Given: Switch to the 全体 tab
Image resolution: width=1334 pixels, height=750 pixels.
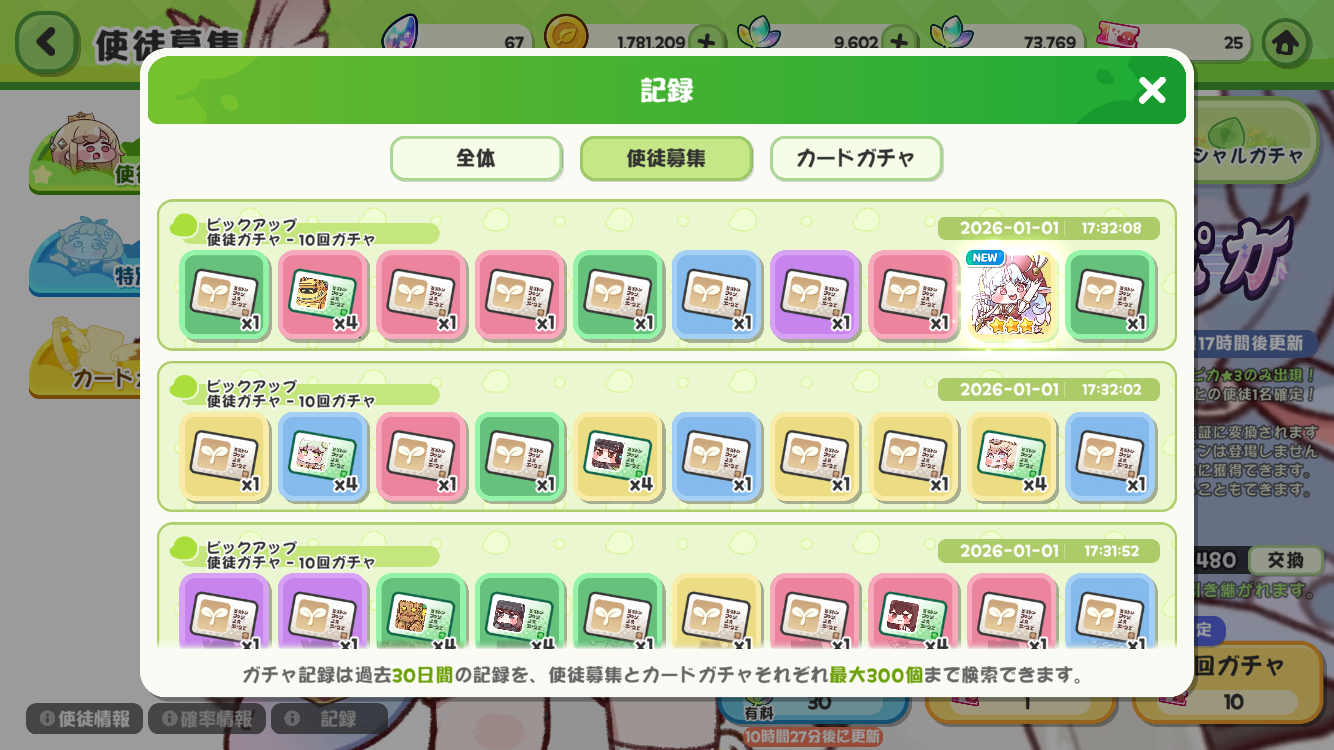Looking at the screenshot, I should point(476,158).
